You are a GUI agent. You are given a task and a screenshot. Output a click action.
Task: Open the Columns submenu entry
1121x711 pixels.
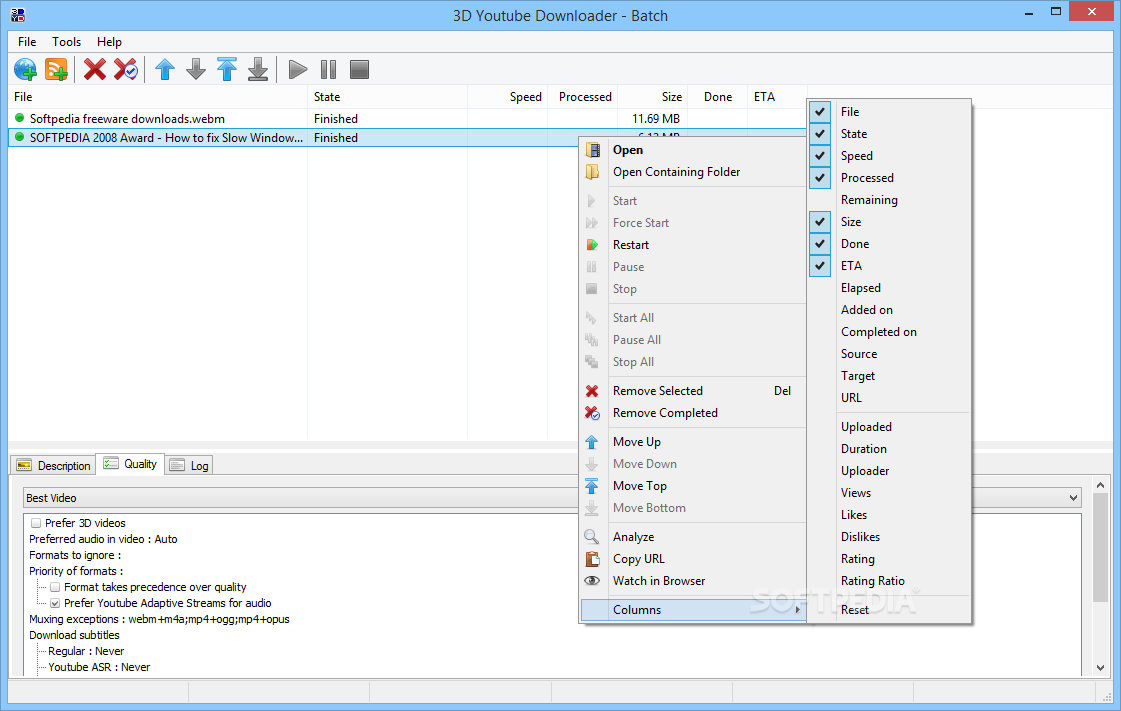pos(693,610)
